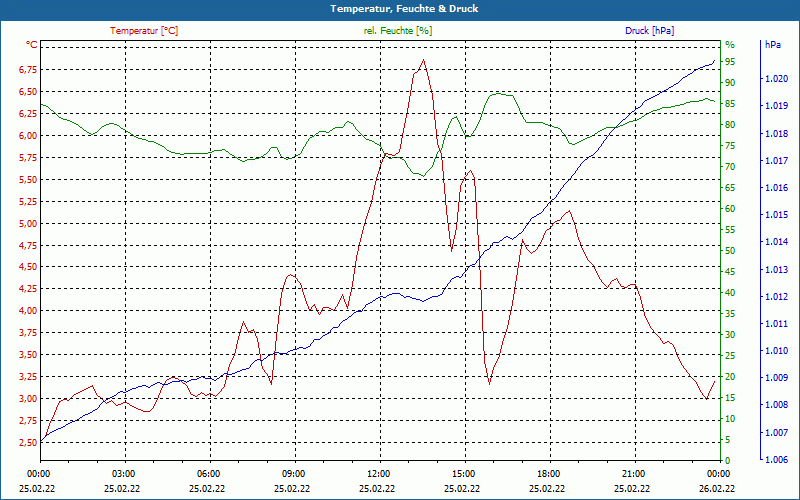Click the 15:00 time axis label

[463, 473]
